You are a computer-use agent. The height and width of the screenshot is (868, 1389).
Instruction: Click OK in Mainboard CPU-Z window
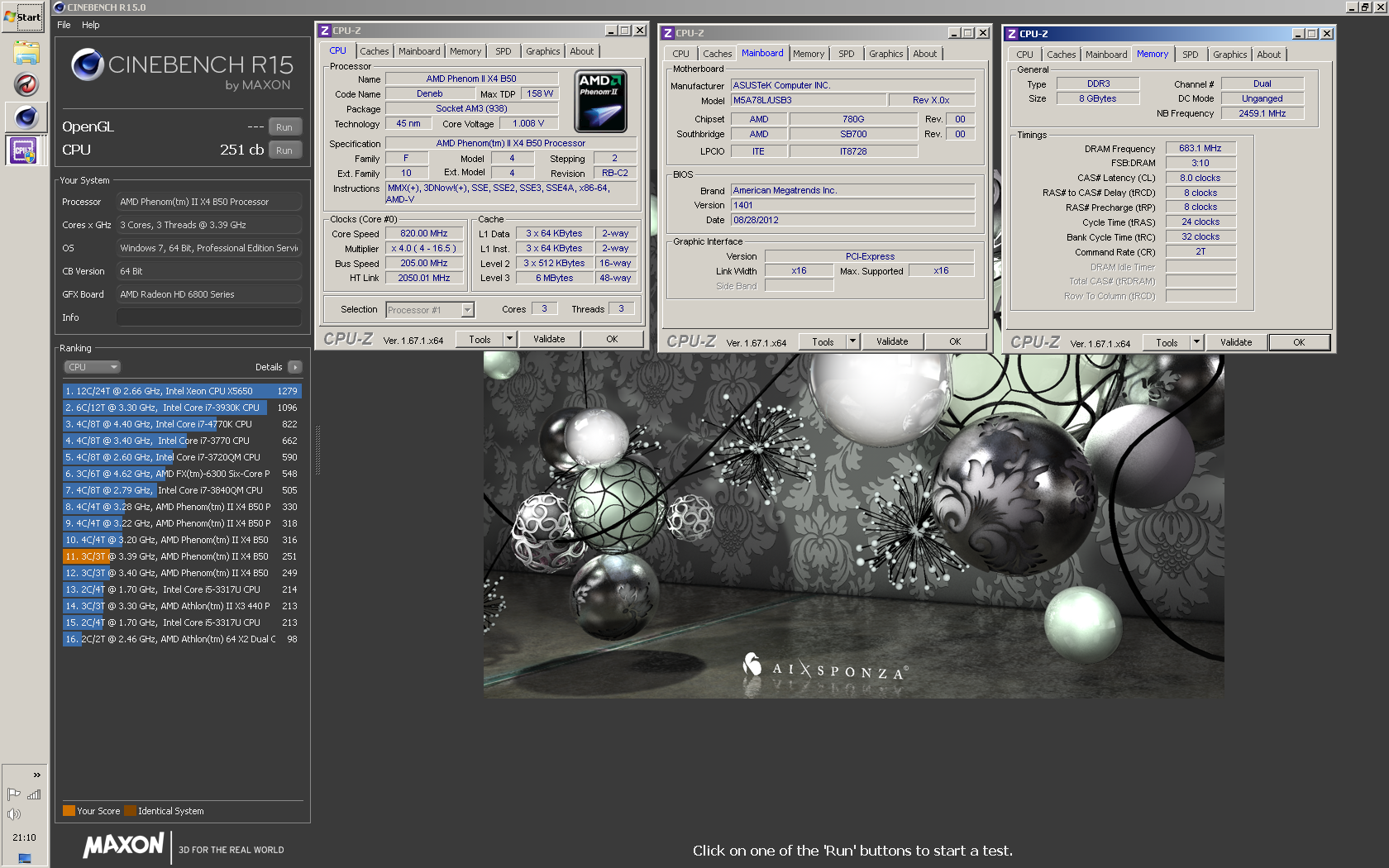[x=955, y=341]
